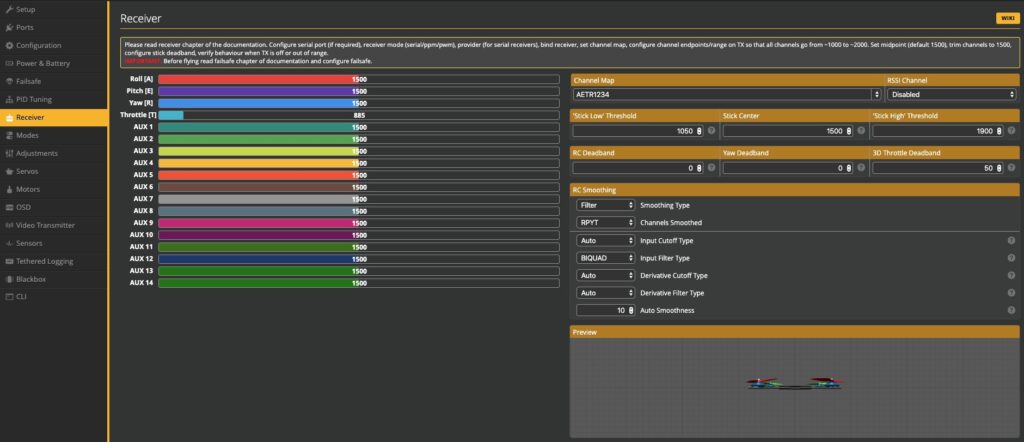Screen dimensions: 1024x442
Task: Click the Motors icon in sidebar
Action: pyautogui.click(x=9, y=189)
